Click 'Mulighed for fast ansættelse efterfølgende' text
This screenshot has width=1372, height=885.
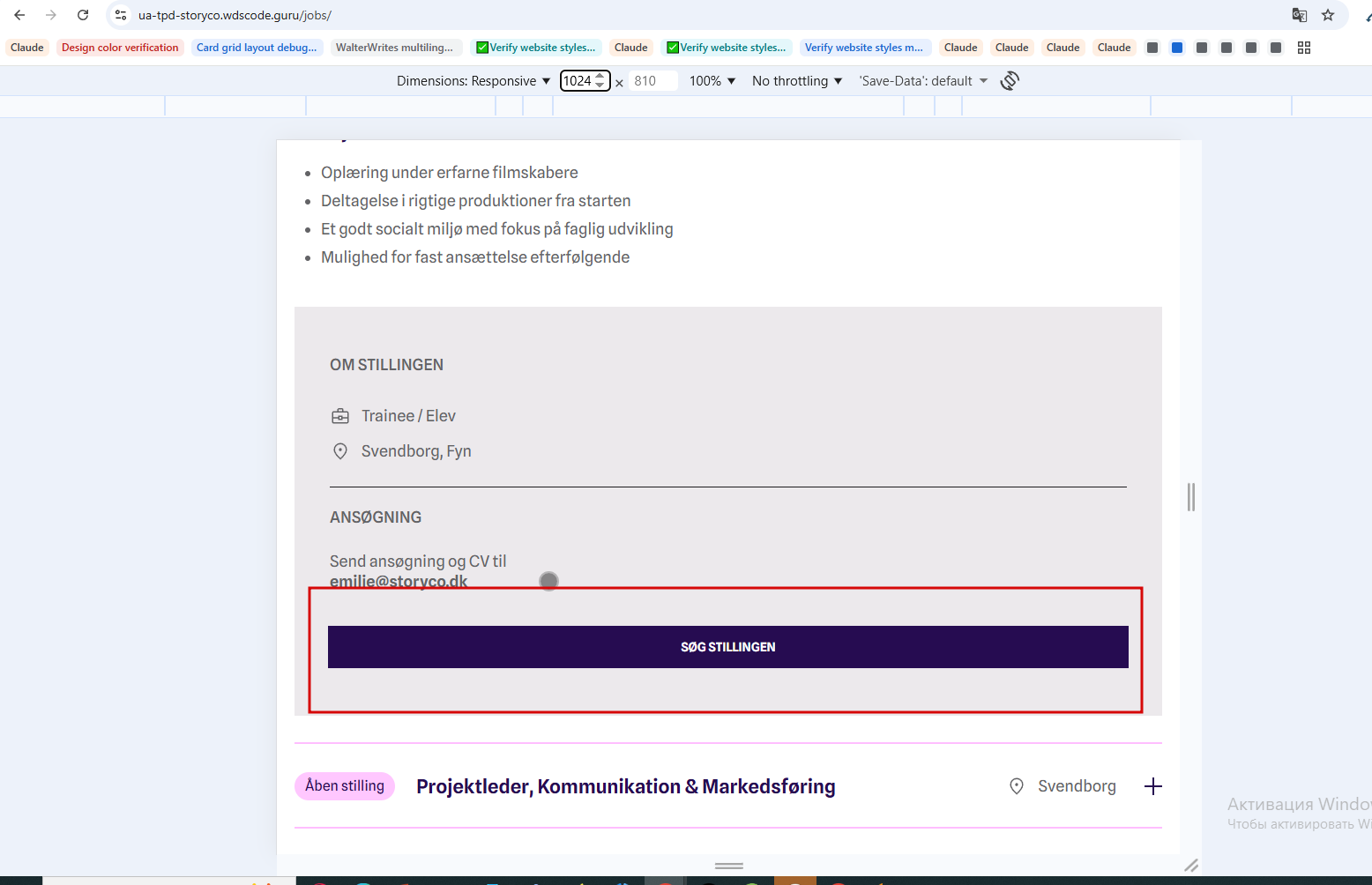pos(475,257)
